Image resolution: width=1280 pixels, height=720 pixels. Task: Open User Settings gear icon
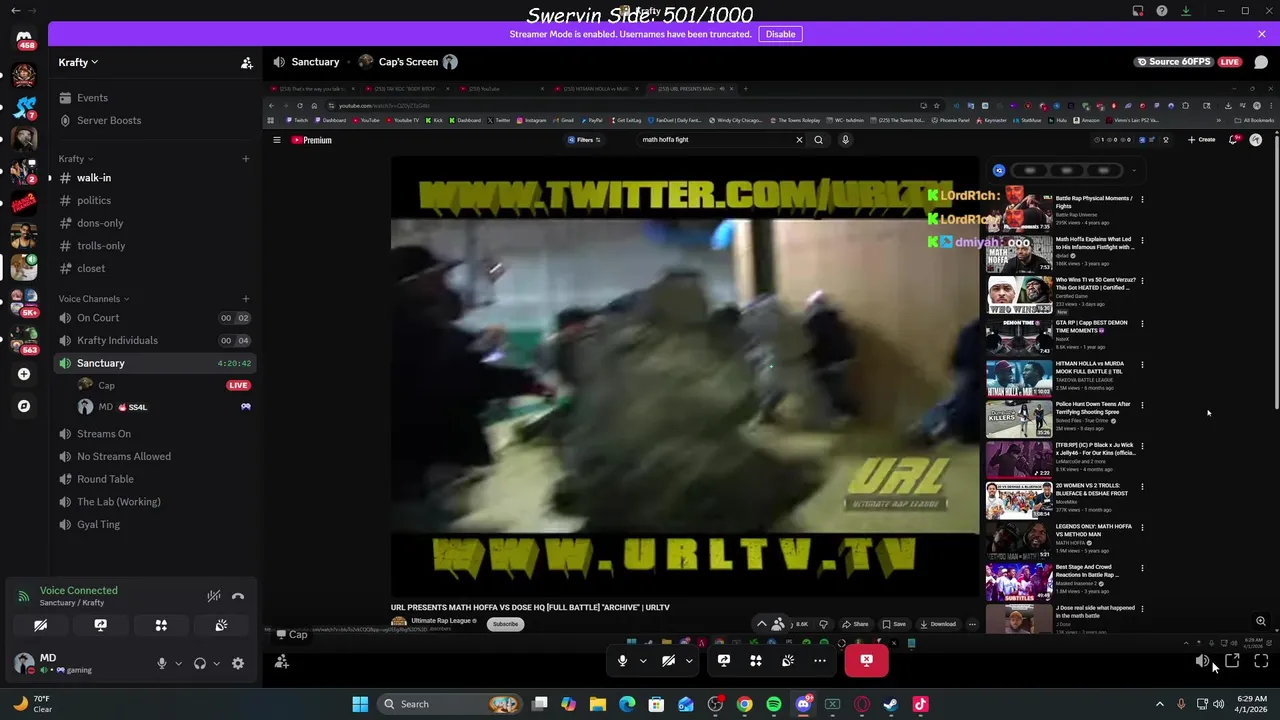pyautogui.click(x=238, y=663)
